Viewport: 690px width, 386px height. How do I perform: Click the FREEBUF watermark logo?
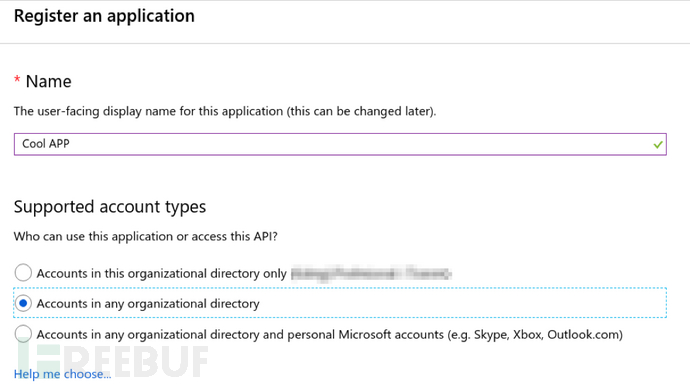click(x=112, y=361)
